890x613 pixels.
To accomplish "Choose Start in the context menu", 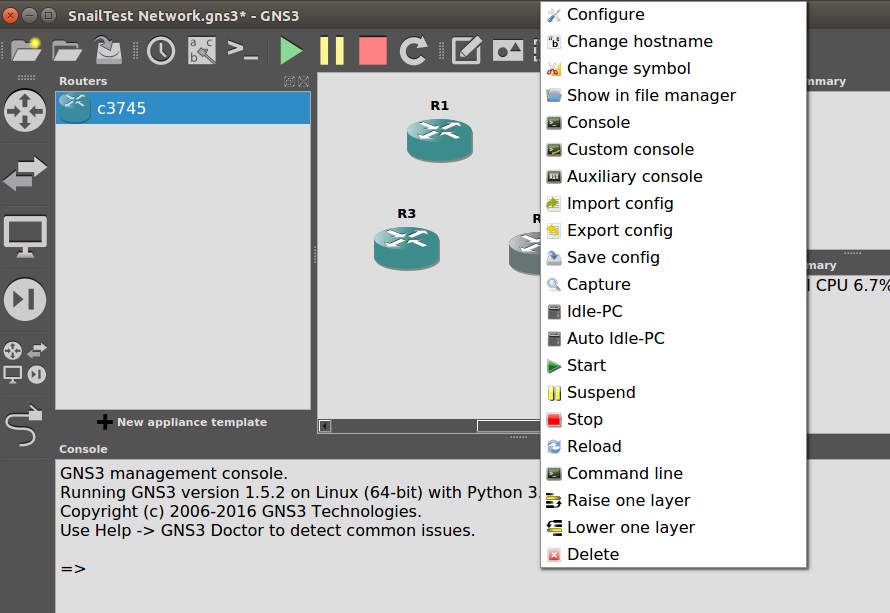I will pos(674,366).
